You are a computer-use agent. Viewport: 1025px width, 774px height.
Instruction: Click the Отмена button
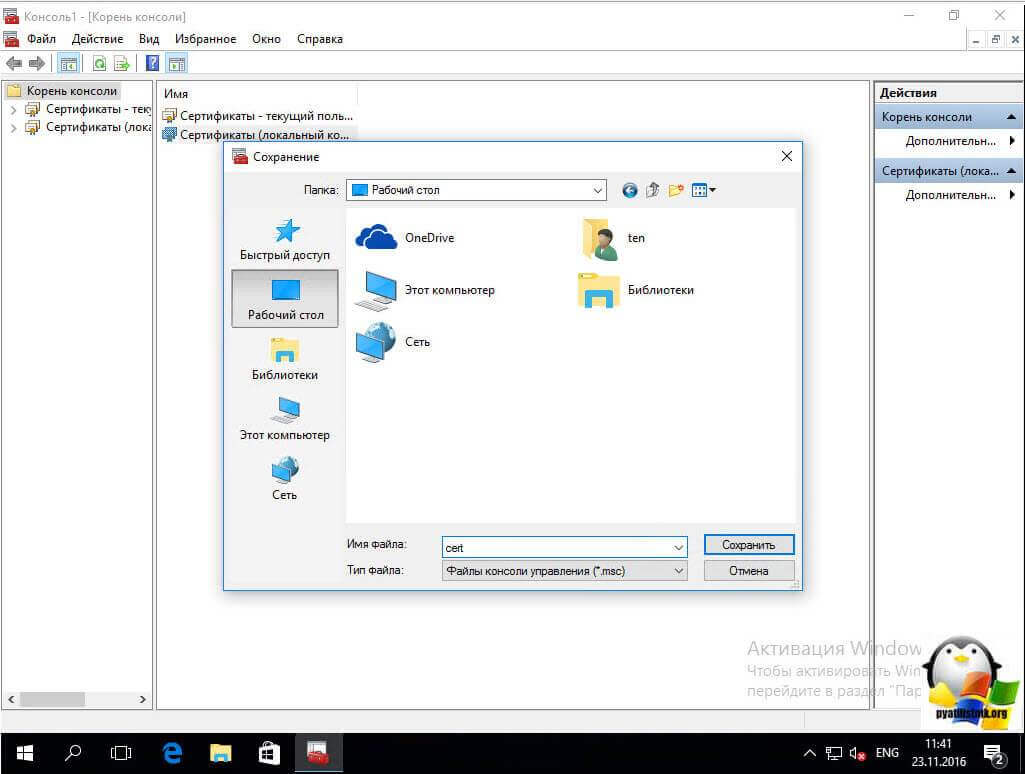[748, 571]
